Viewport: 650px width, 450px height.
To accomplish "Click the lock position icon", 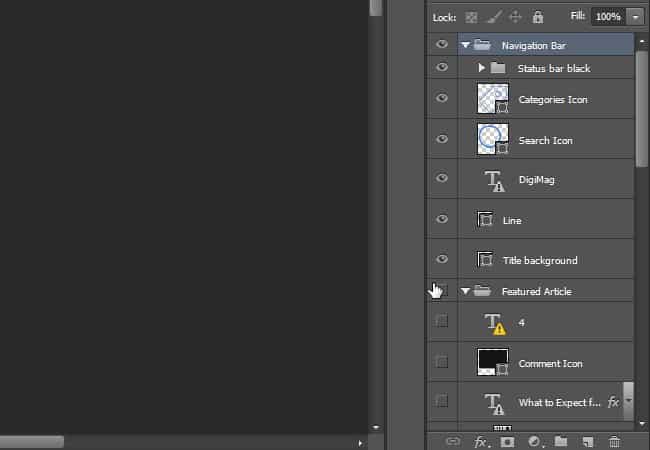I will tap(515, 17).
